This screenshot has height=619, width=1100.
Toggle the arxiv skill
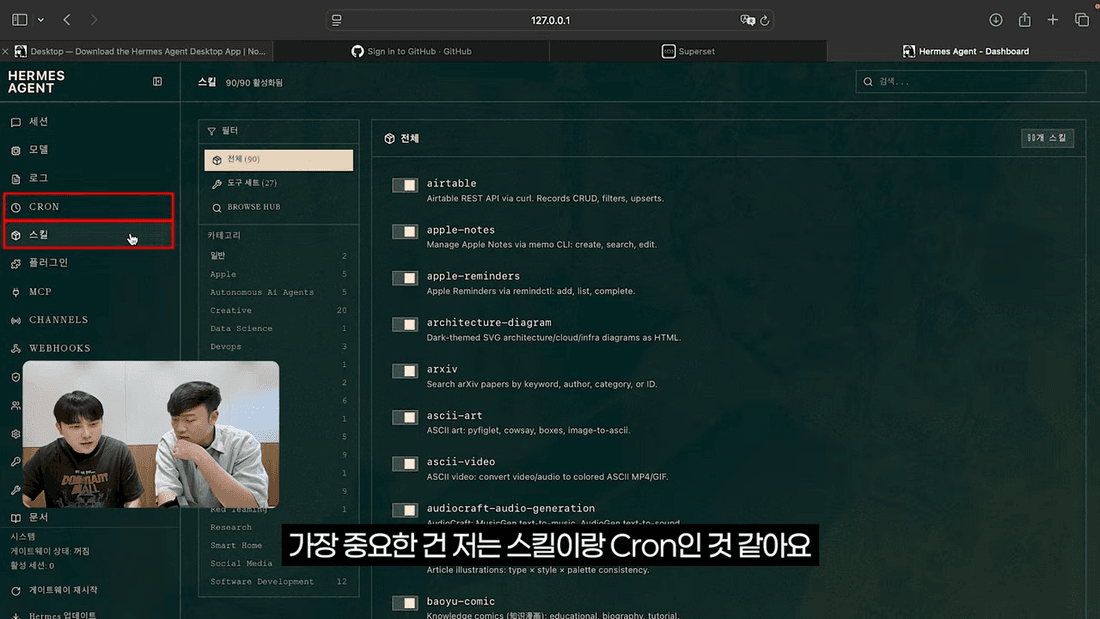pos(405,371)
